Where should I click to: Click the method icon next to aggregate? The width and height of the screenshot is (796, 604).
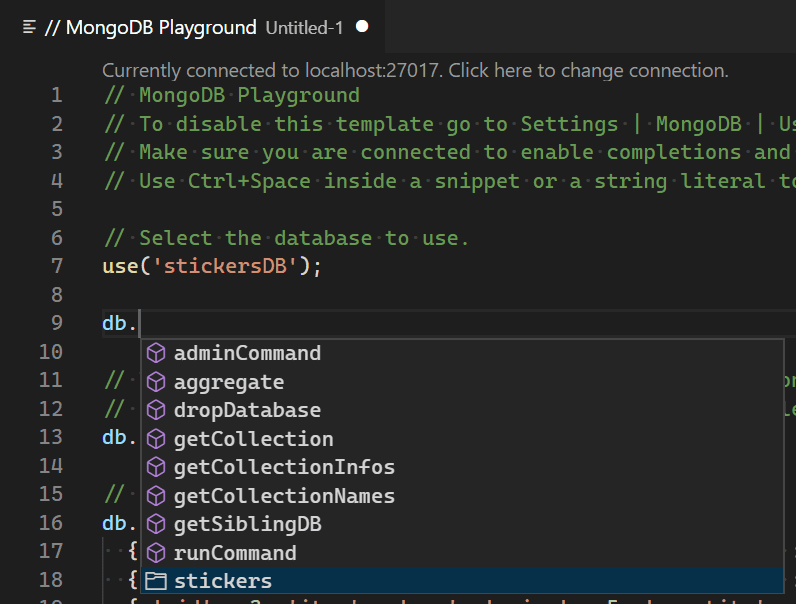click(155, 382)
